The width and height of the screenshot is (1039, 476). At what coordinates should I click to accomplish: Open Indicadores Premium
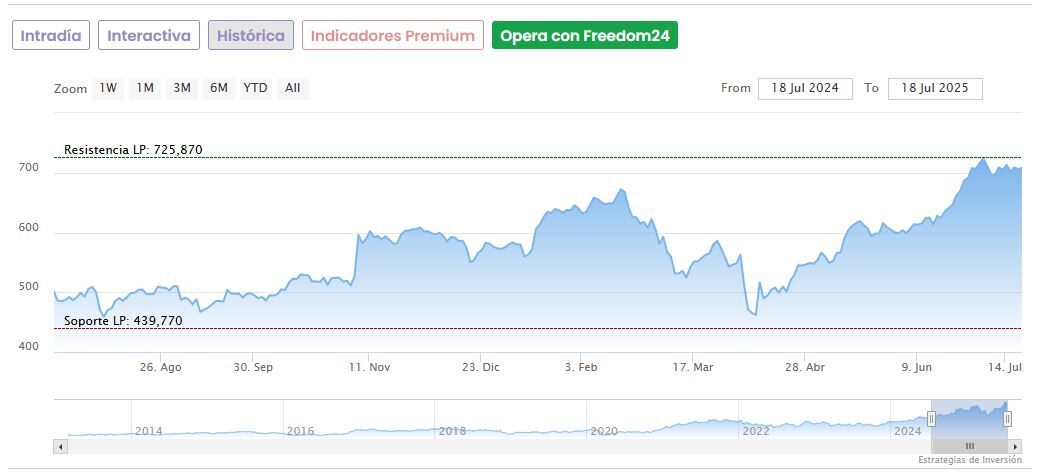click(x=392, y=36)
